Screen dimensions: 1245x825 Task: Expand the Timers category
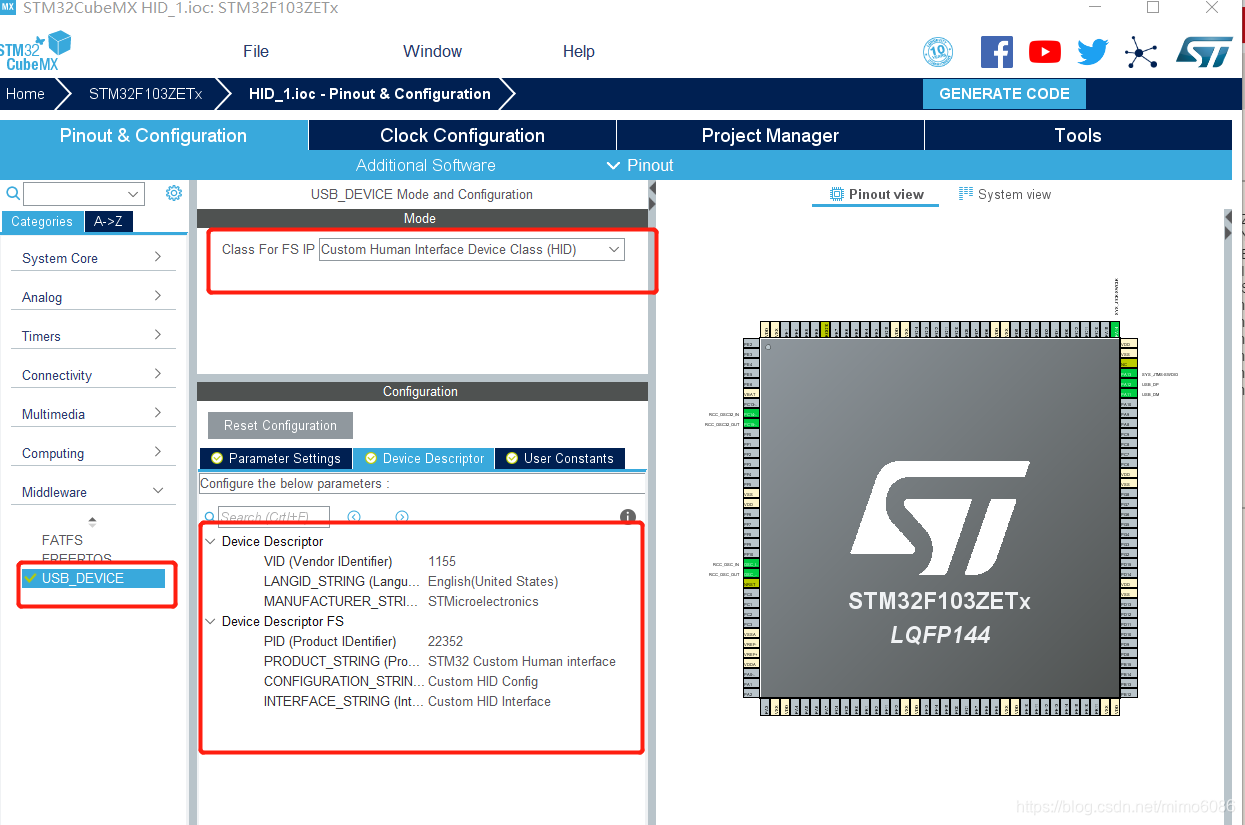tap(92, 336)
